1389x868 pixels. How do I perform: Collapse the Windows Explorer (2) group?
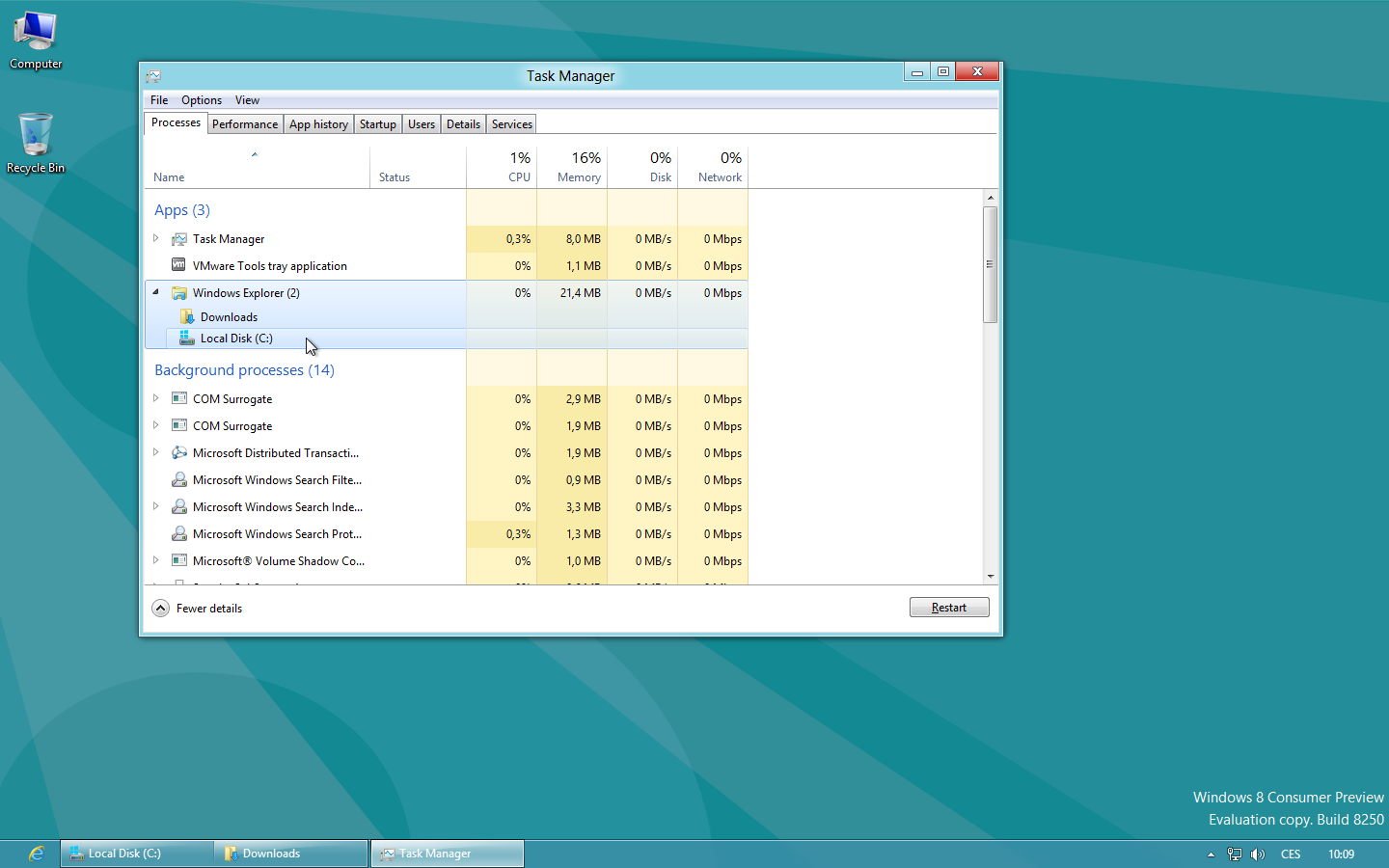point(155,292)
